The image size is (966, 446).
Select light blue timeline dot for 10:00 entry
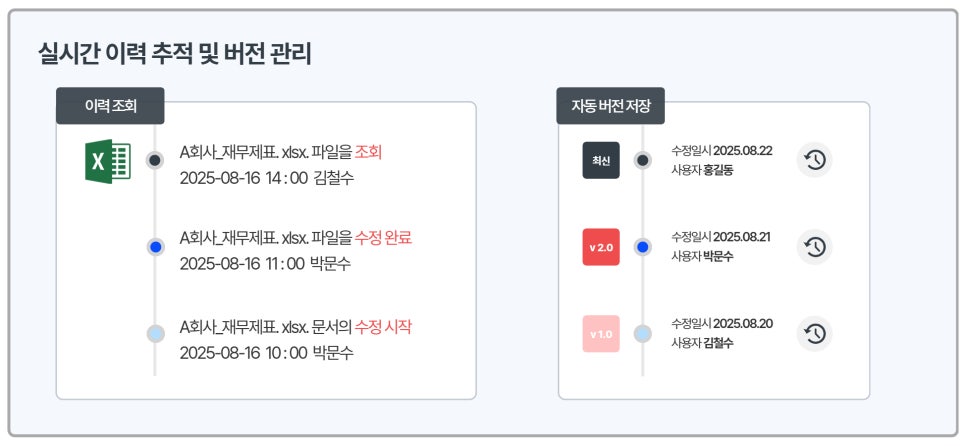coord(155,334)
